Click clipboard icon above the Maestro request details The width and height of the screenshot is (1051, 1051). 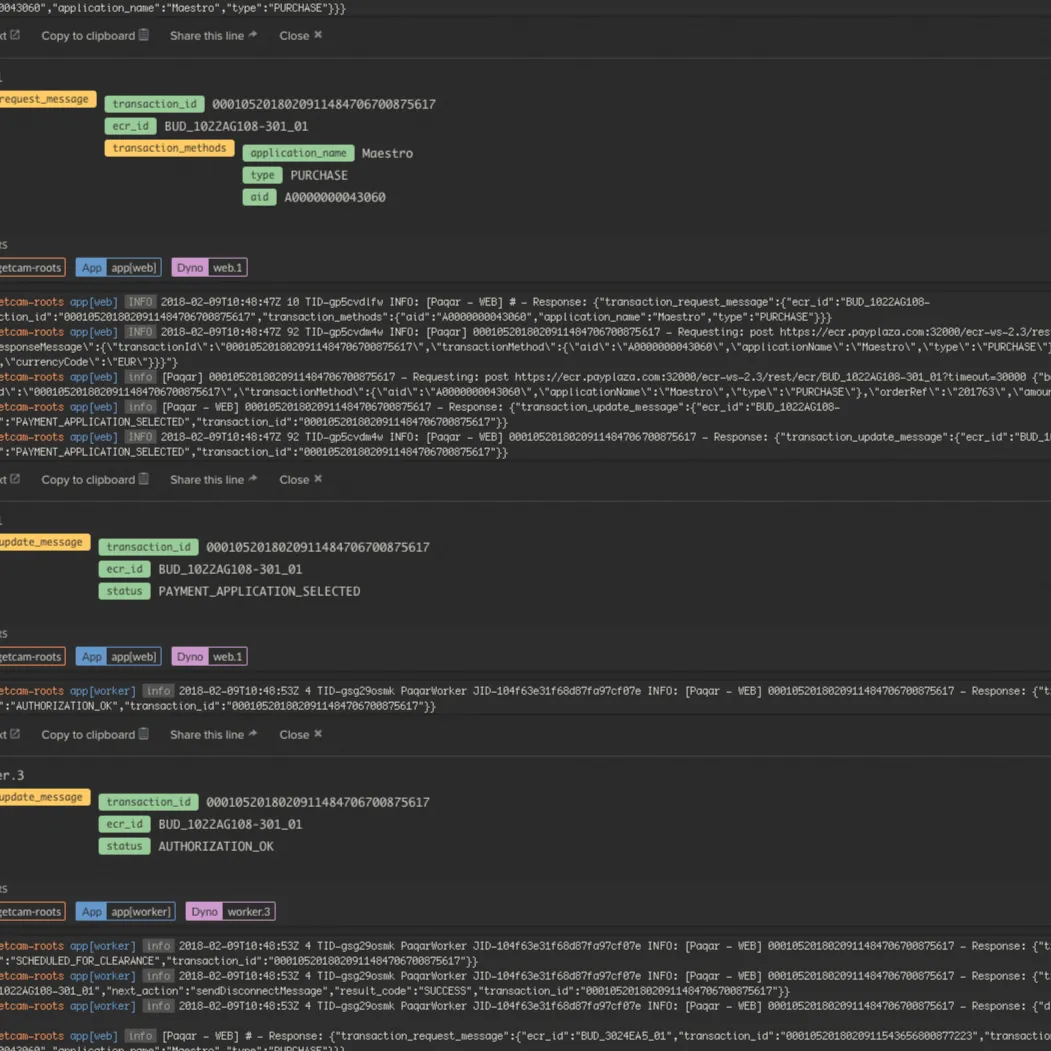[x=144, y=35]
